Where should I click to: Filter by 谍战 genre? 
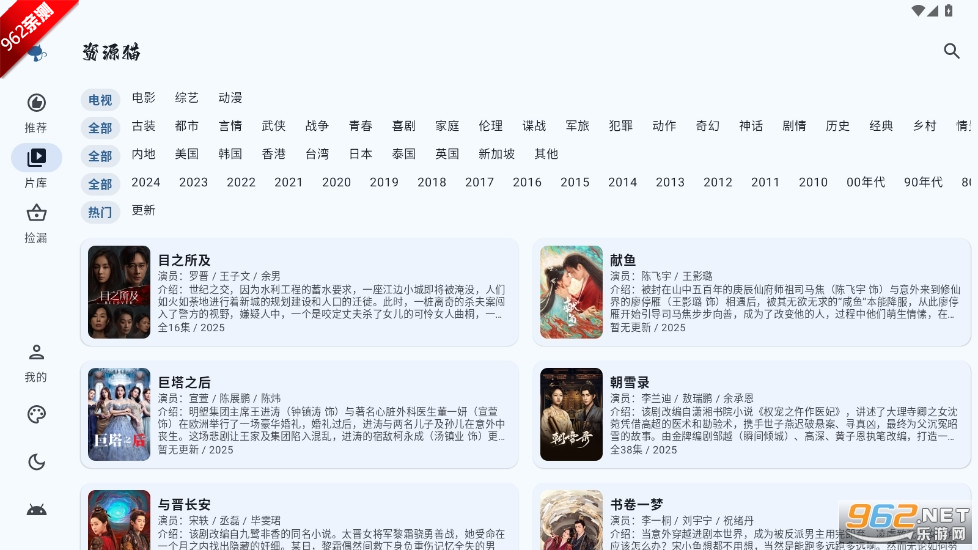coord(534,126)
